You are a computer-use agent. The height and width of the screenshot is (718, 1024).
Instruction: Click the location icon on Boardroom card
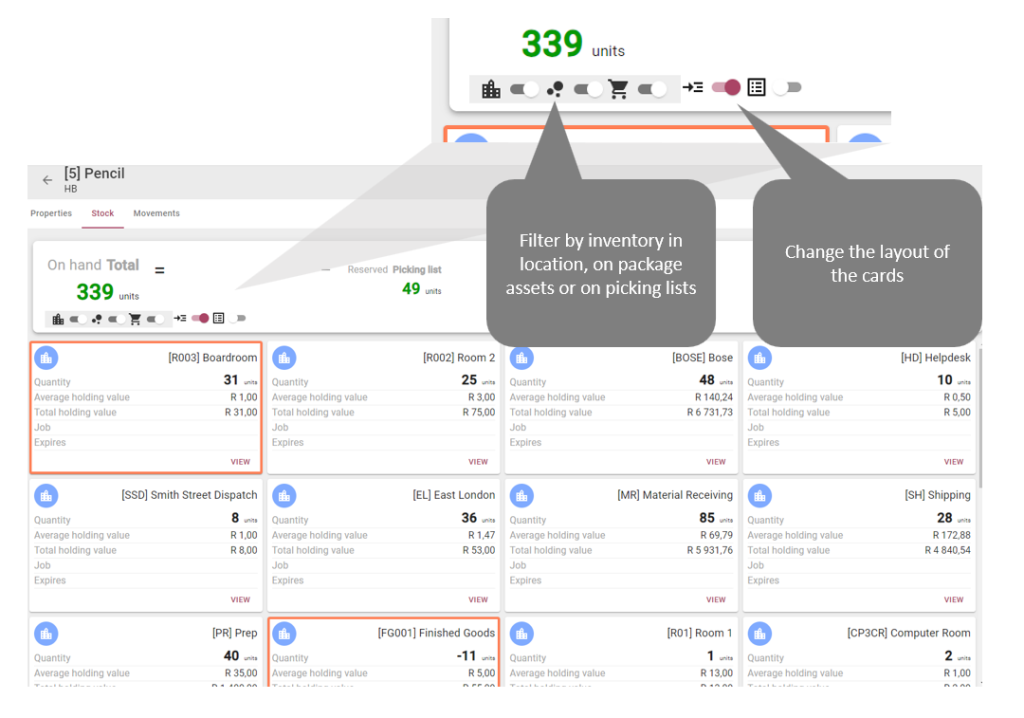point(46,357)
